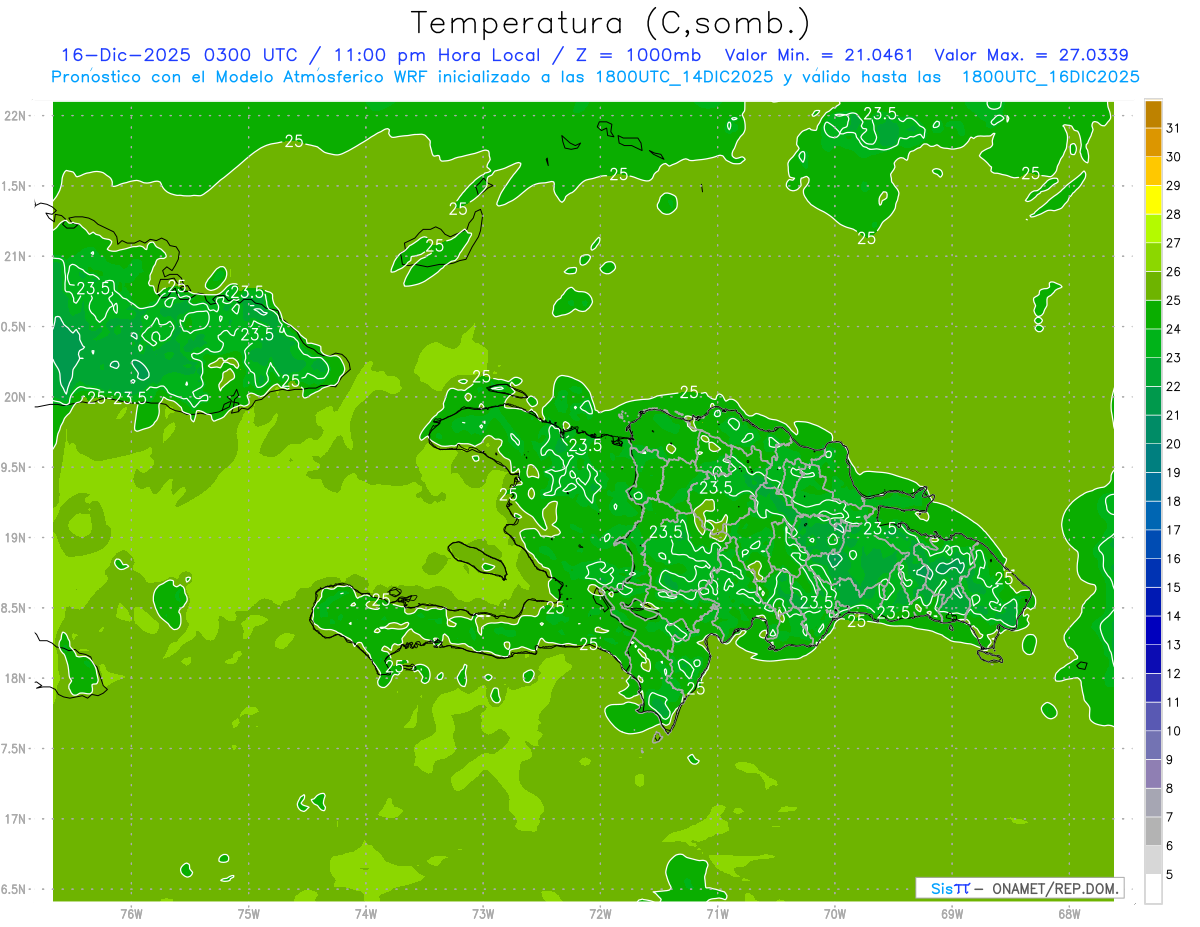This screenshot has width=1200, height=927.
Task: Click the colorbar label 14
Action: [x=1174, y=616]
